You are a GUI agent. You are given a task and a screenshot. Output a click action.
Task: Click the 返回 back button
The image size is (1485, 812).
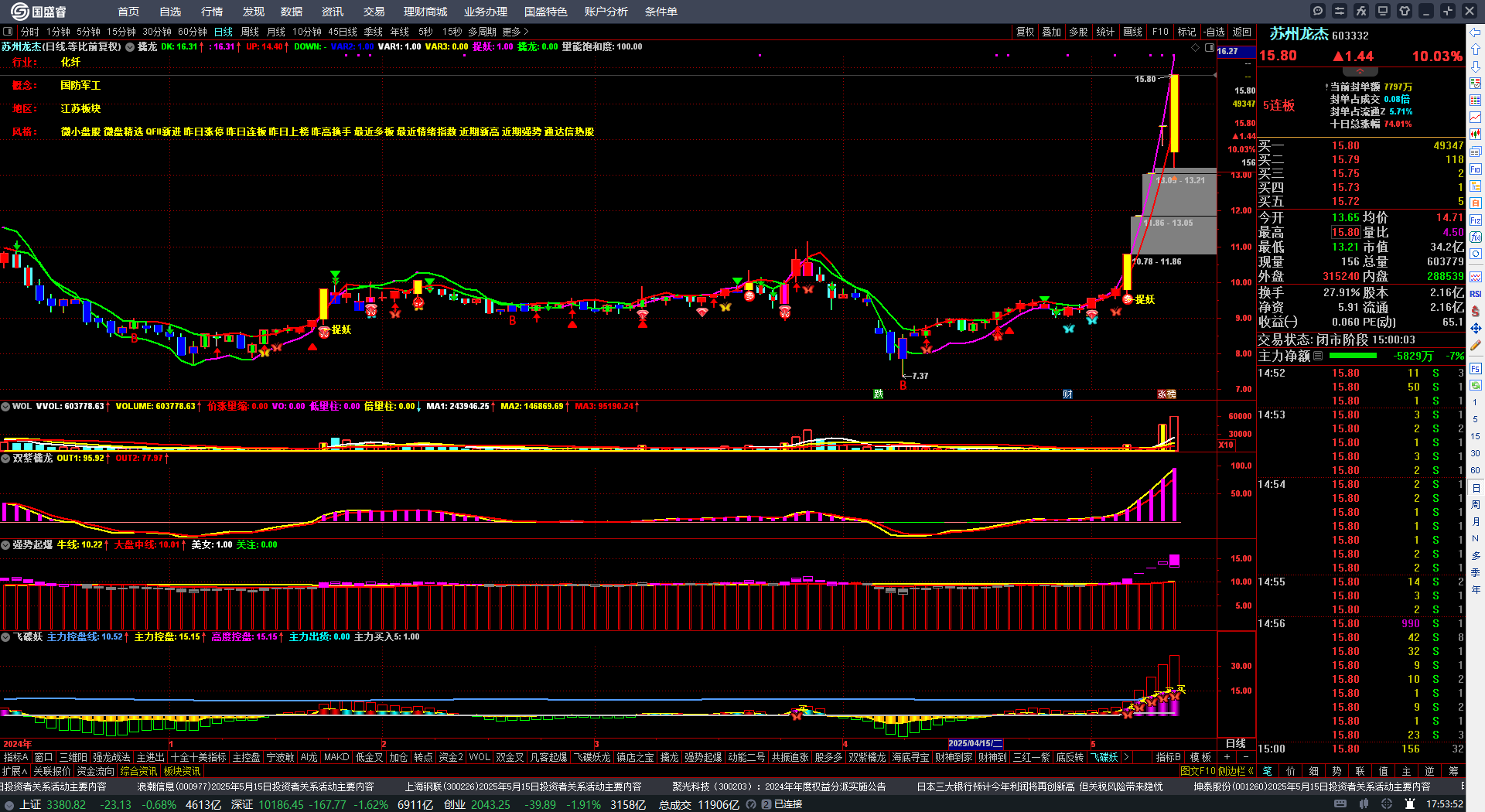(1242, 32)
